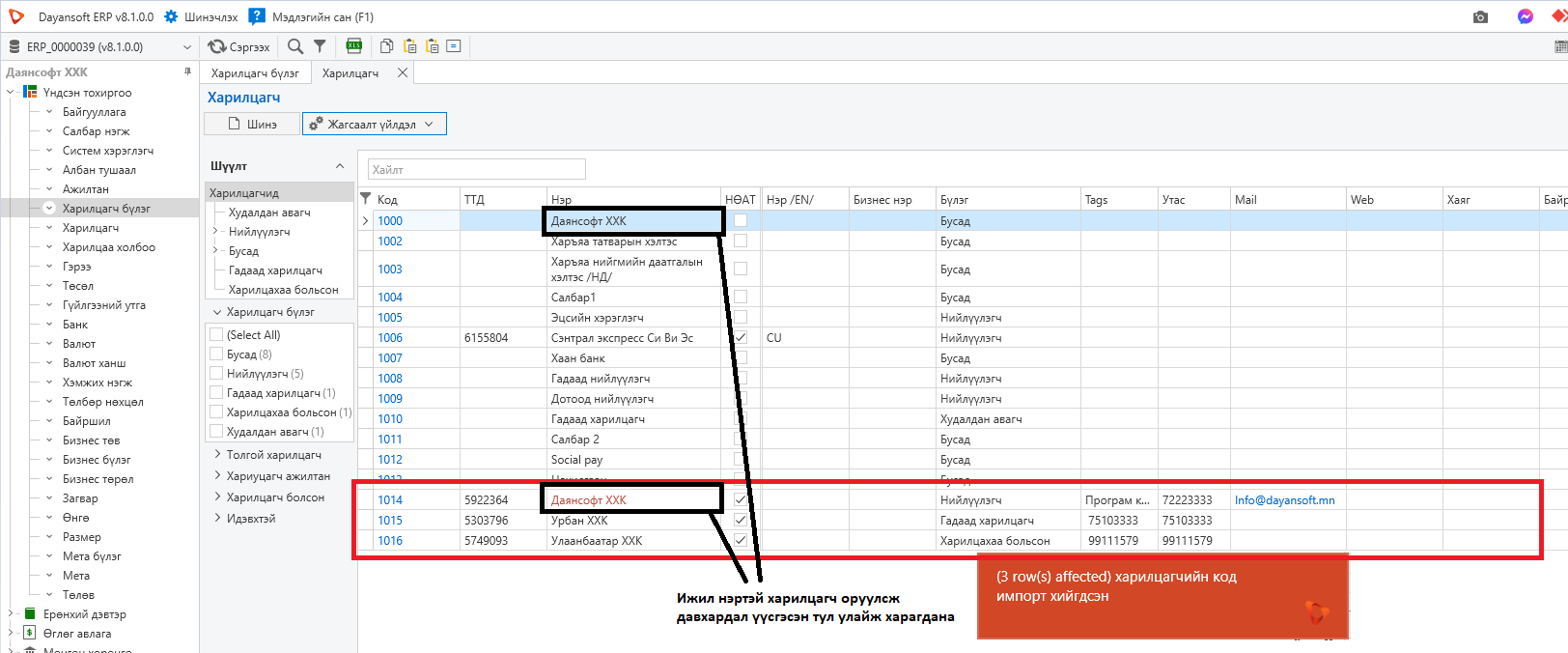The image size is (1568, 653).
Task: Sort by the ТТД column header
Action: (503, 199)
